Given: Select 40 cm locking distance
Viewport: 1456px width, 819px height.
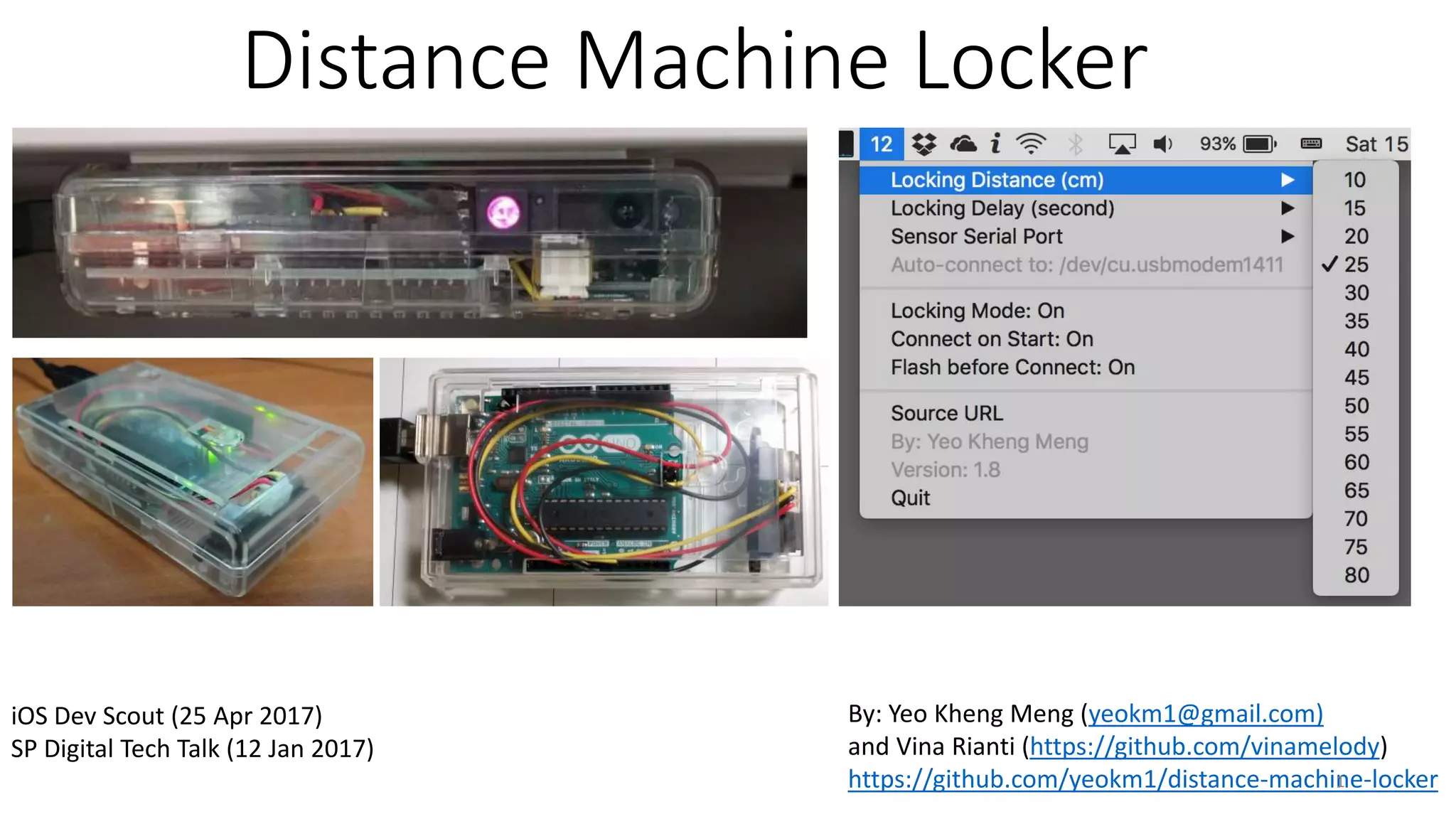Looking at the screenshot, I should coord(1356,349).
